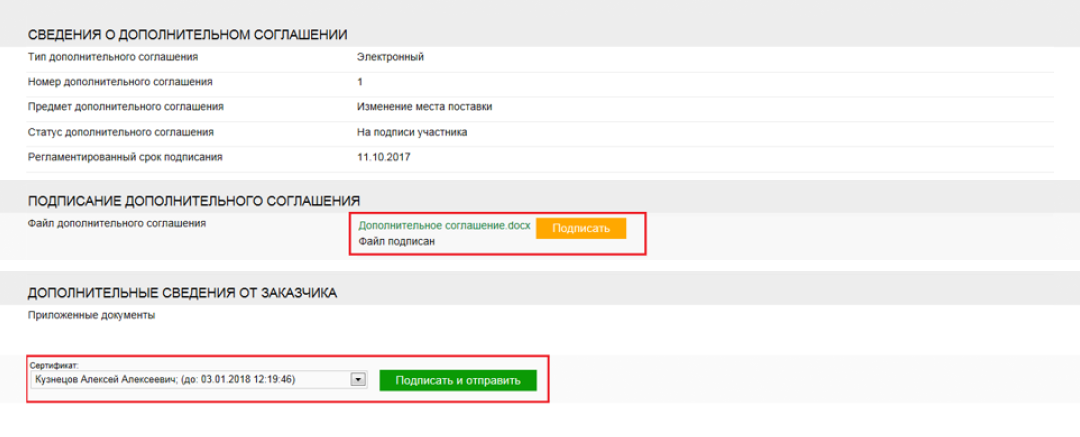Image resolution: width=1080 pixels, height=437 pixels.
Task: Click the Сертификат label above the combo box
Action: click(x=55, y=366)
